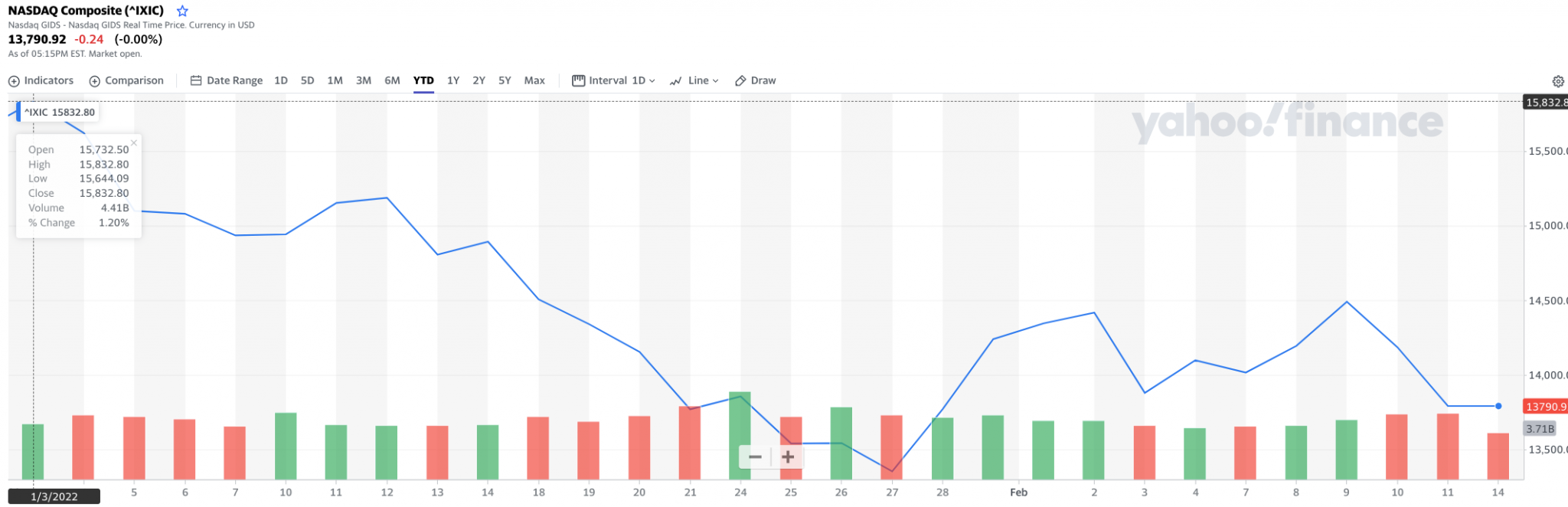This screenshot has width=1568, height=507.
Task: Click the NASDAQ Composite (^IXIC) title
Action: (x=86, y=11)
